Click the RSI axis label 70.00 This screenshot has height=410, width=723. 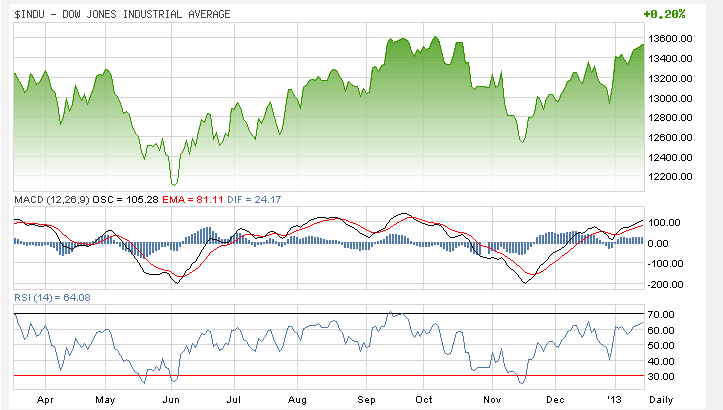661,315
